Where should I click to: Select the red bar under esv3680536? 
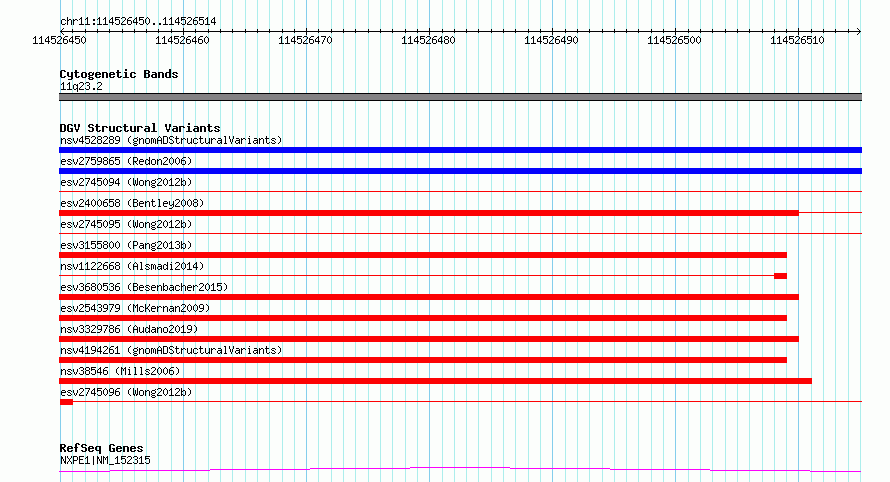429,297
